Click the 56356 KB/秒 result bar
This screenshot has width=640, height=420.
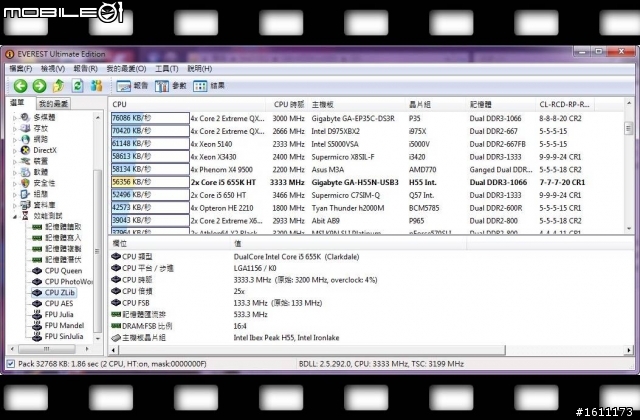150,182
